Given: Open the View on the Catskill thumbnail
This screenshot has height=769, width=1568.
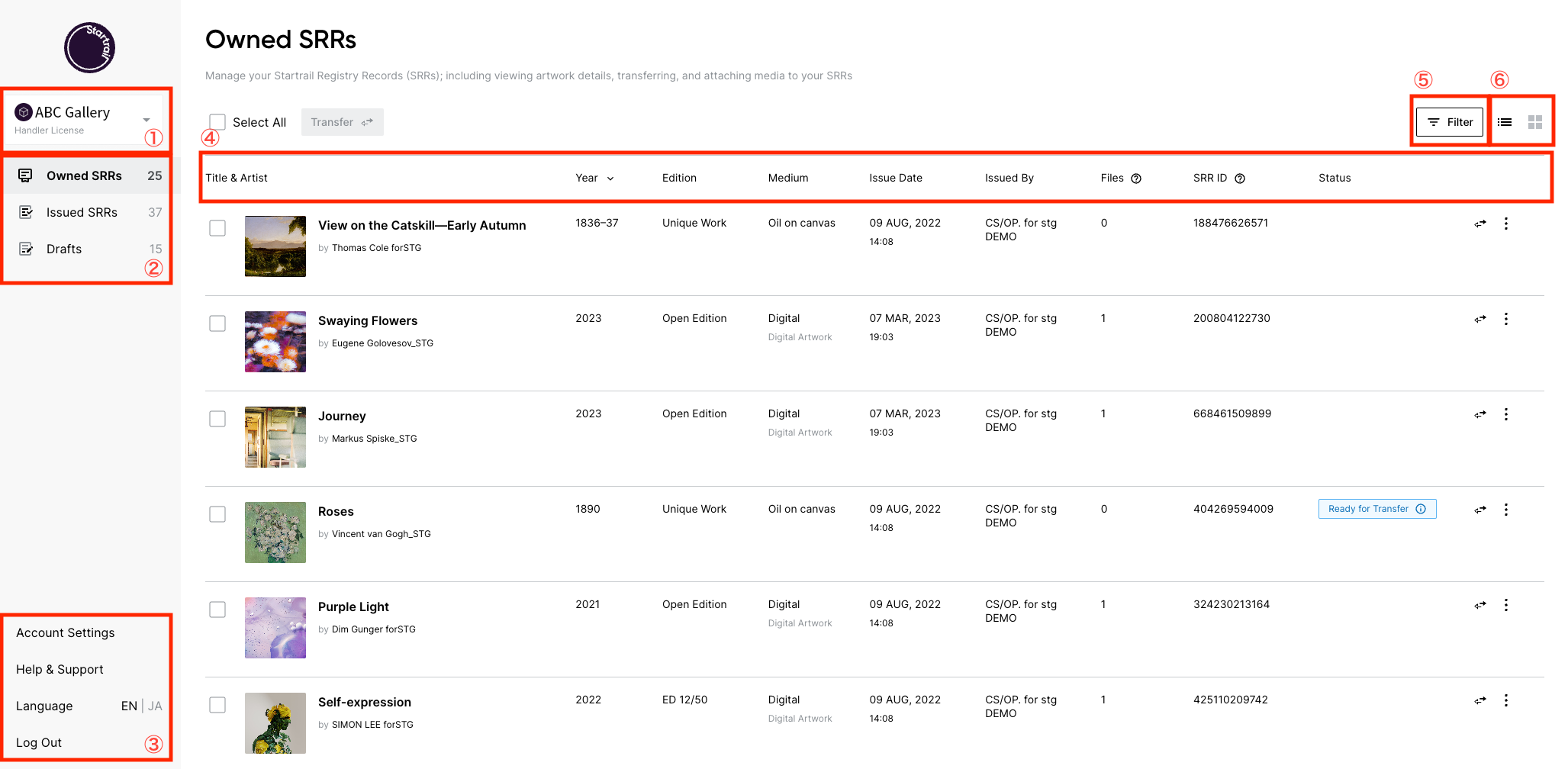Looking at the screenshot, I should tap(275, 246).
